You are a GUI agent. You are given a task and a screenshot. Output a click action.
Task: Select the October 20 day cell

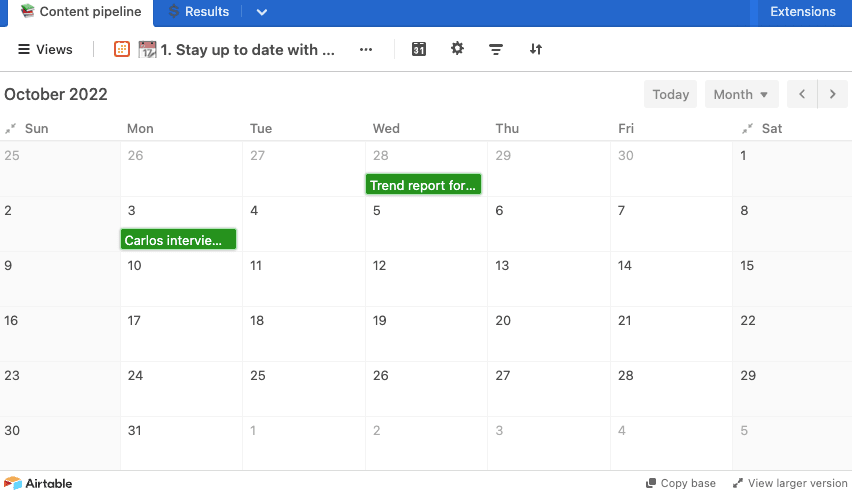coord(549,334)
